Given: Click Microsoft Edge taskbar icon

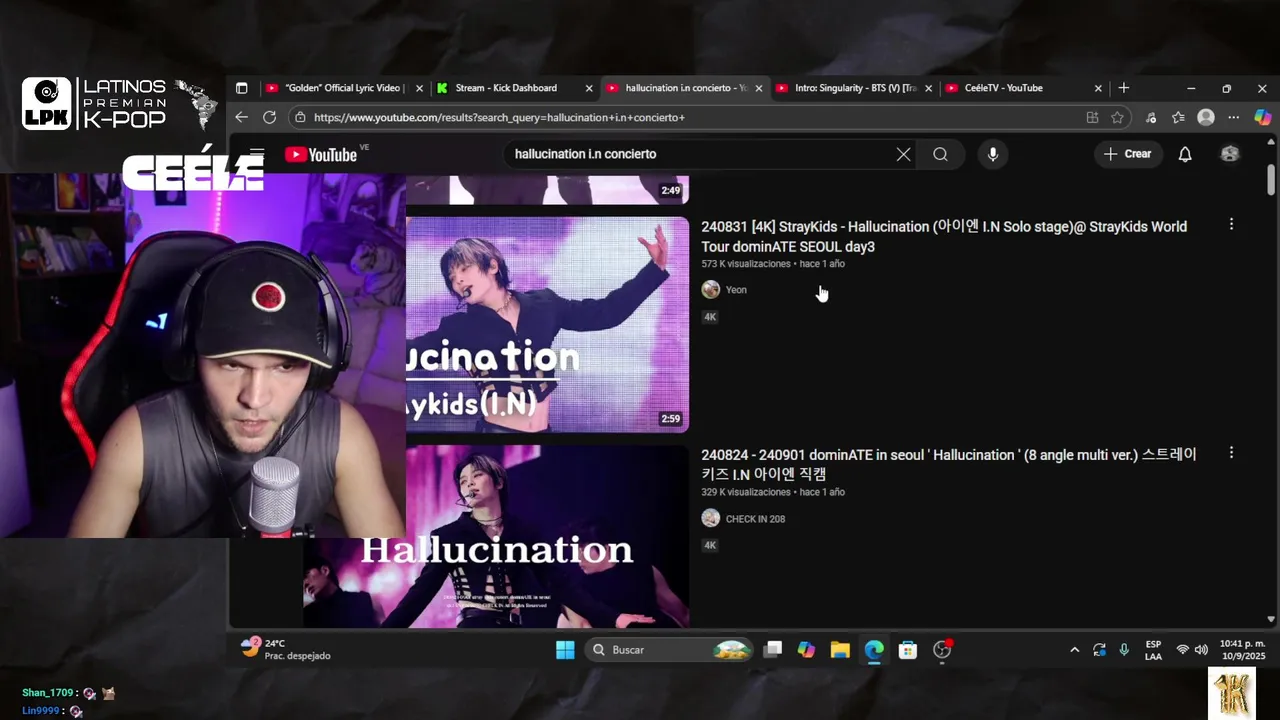Looking at the screenshot, I should (874, 650).
